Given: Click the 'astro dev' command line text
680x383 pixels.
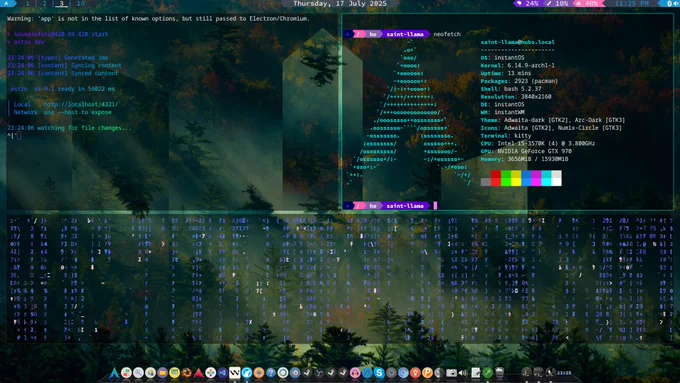Looking at the screenshot, I should (29, 42).
